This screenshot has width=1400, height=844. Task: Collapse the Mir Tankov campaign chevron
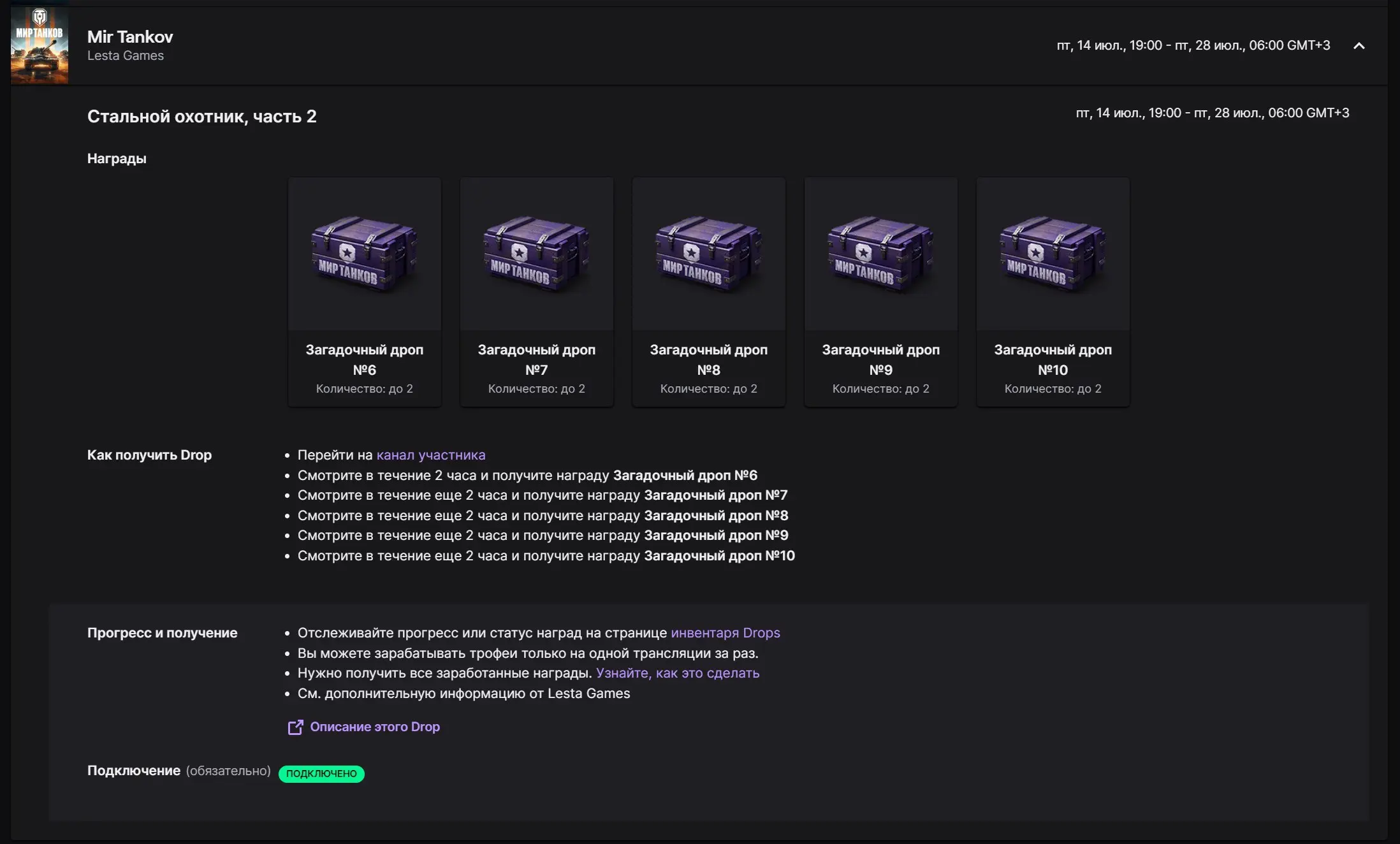1359,46
